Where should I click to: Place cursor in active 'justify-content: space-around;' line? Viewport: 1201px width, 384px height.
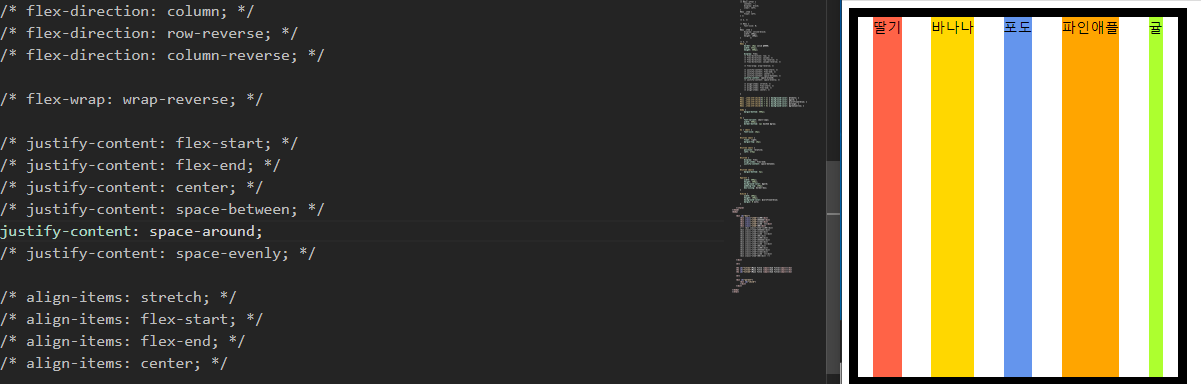[x=132, y=231]
